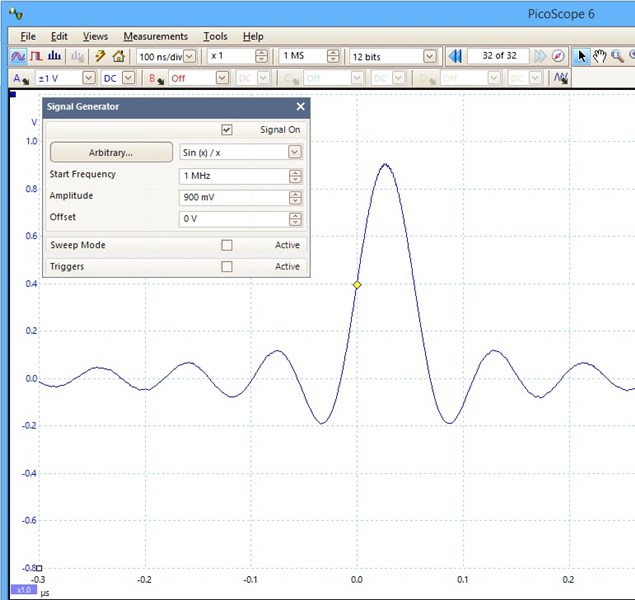Open Channel A options button
The height and width of the screenshot is (600, 635).
click(x=21, y=78)
